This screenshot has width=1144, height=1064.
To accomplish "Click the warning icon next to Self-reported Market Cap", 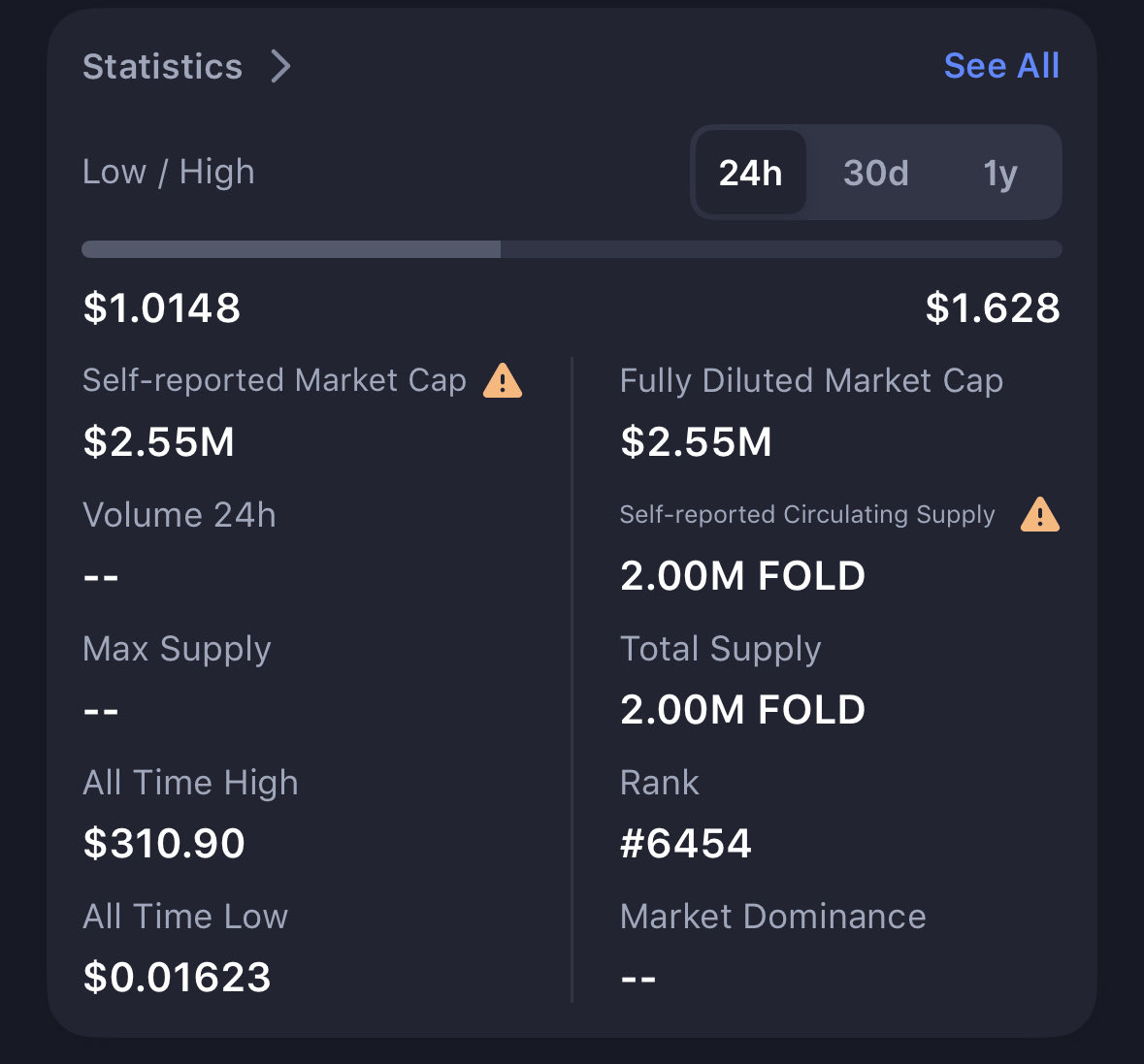I will 502,380.
